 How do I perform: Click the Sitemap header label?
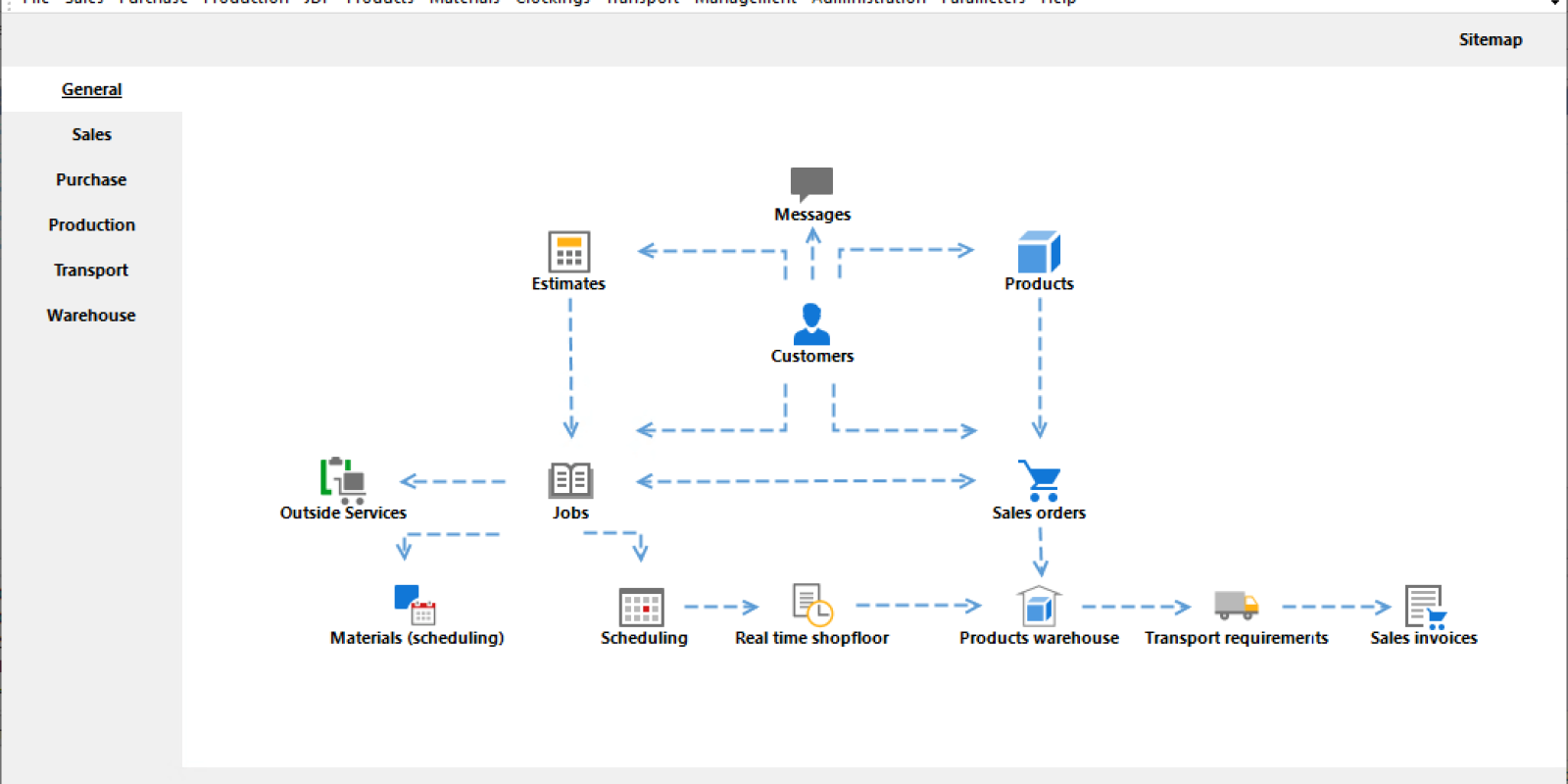1490,39
